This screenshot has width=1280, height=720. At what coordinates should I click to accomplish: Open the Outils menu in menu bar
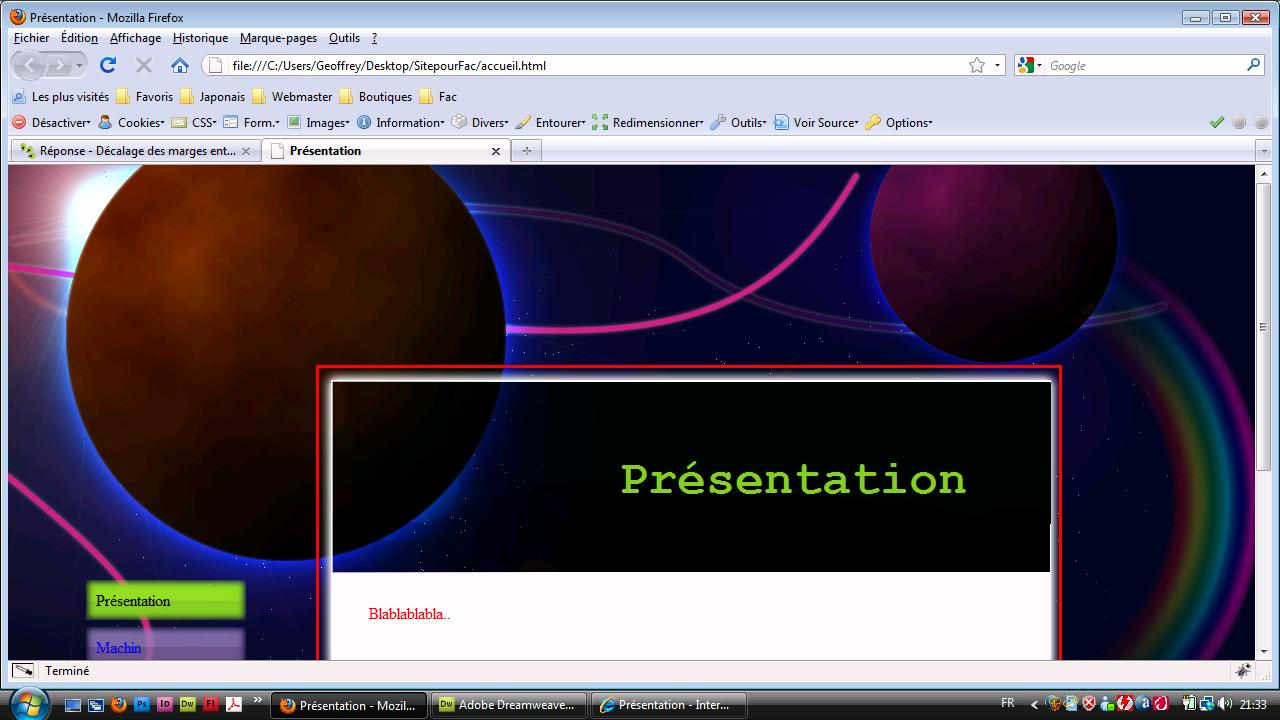[x=344, y=38]
